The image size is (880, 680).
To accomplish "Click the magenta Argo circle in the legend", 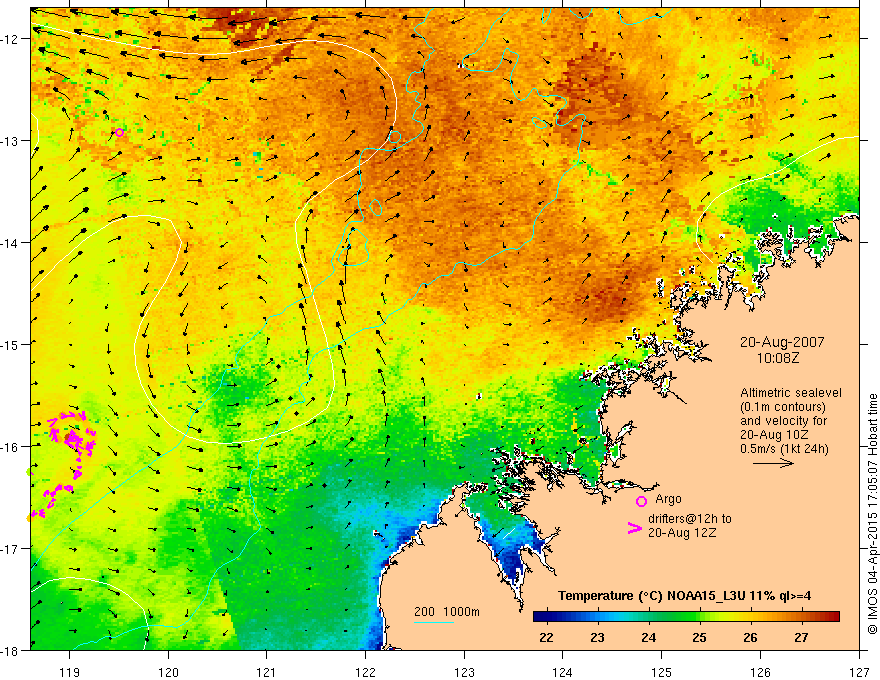I will [641, 501].
